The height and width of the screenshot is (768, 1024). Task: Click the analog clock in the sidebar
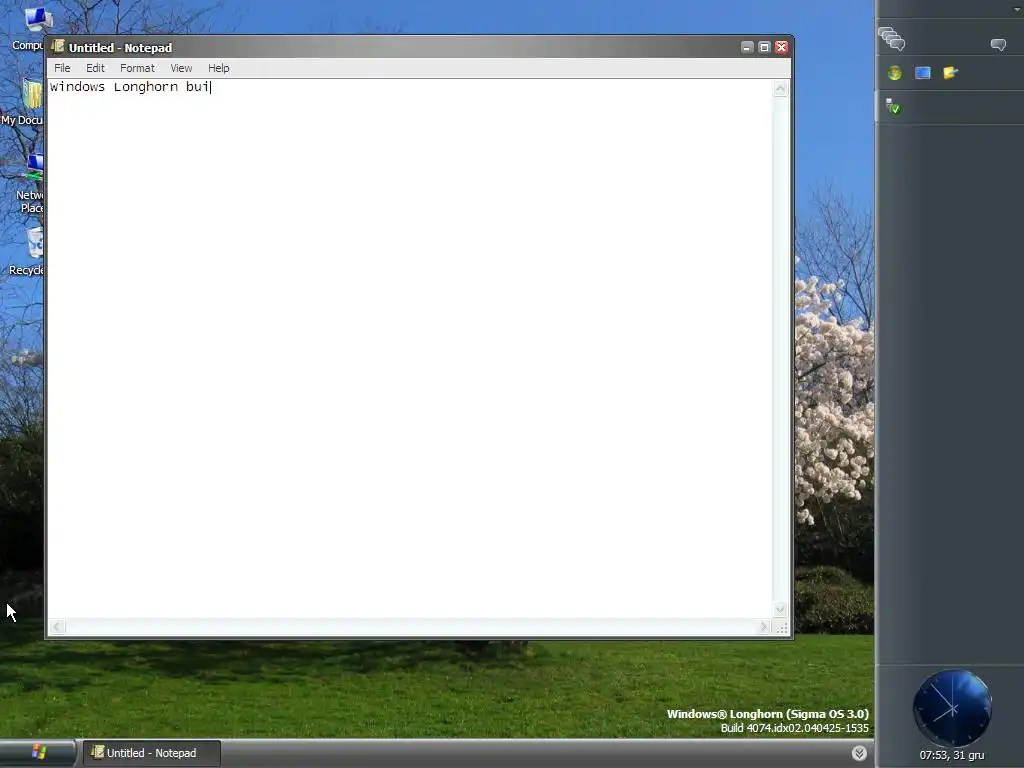click(952, 709)
